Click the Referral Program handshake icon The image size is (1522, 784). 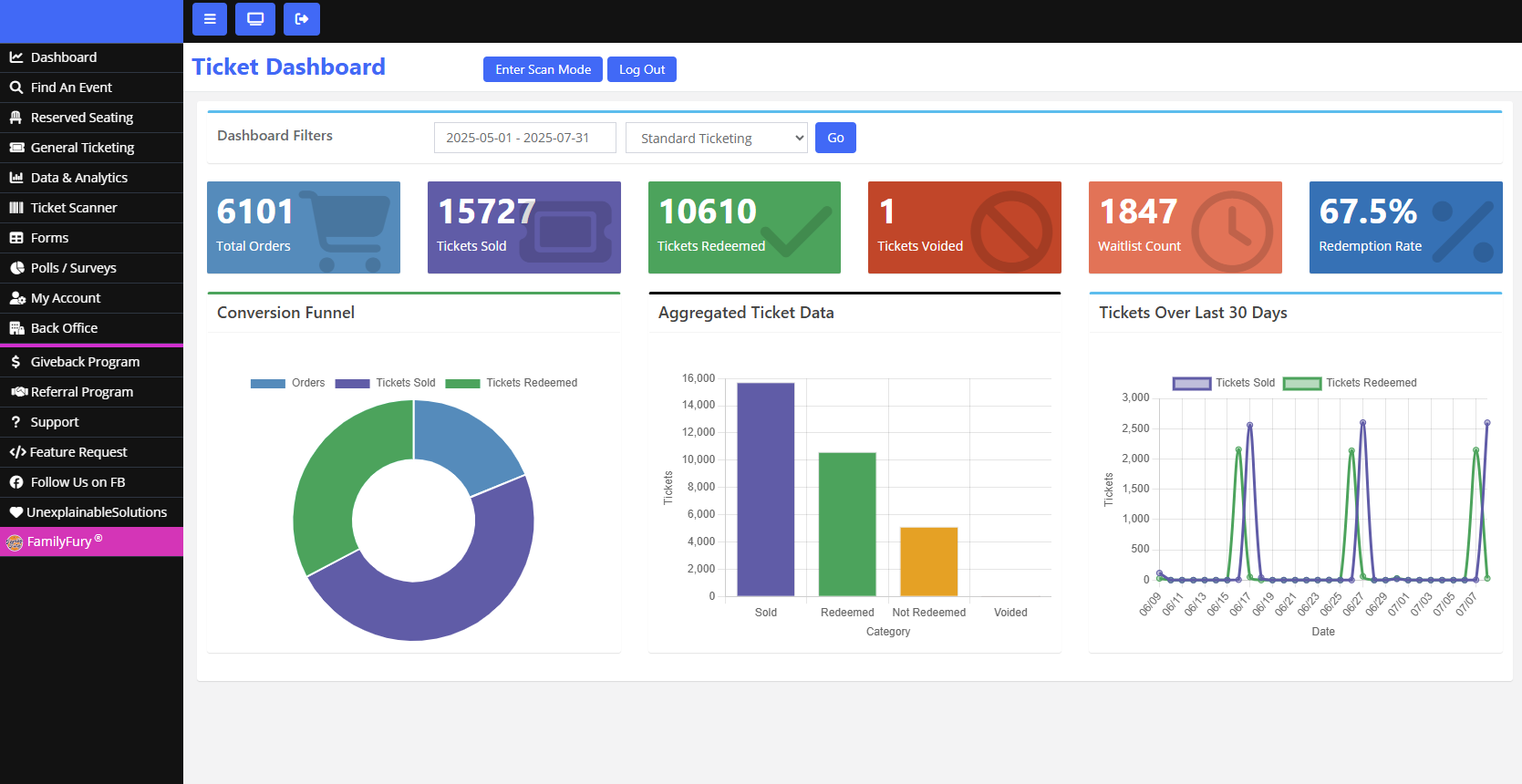click(19, 392)
